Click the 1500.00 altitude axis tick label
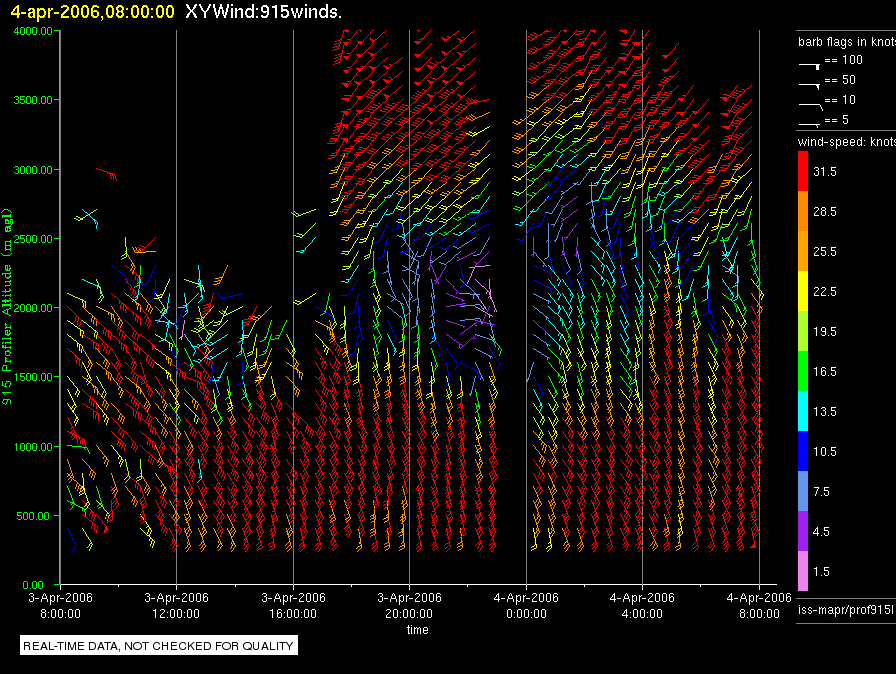This screenshot has height=674, width=896. coord(33,377)
